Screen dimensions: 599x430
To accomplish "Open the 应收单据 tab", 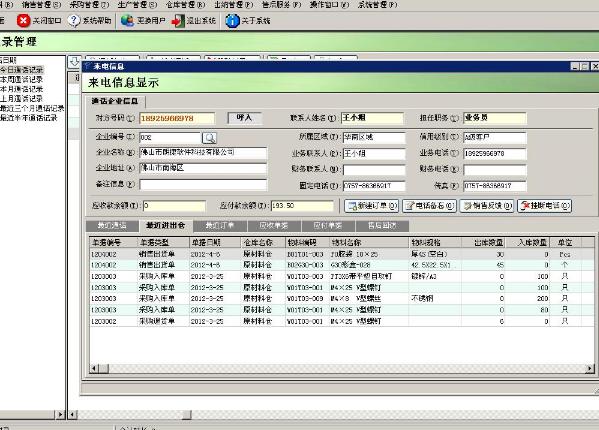I will pyautogui.click(x=274, y=226).
